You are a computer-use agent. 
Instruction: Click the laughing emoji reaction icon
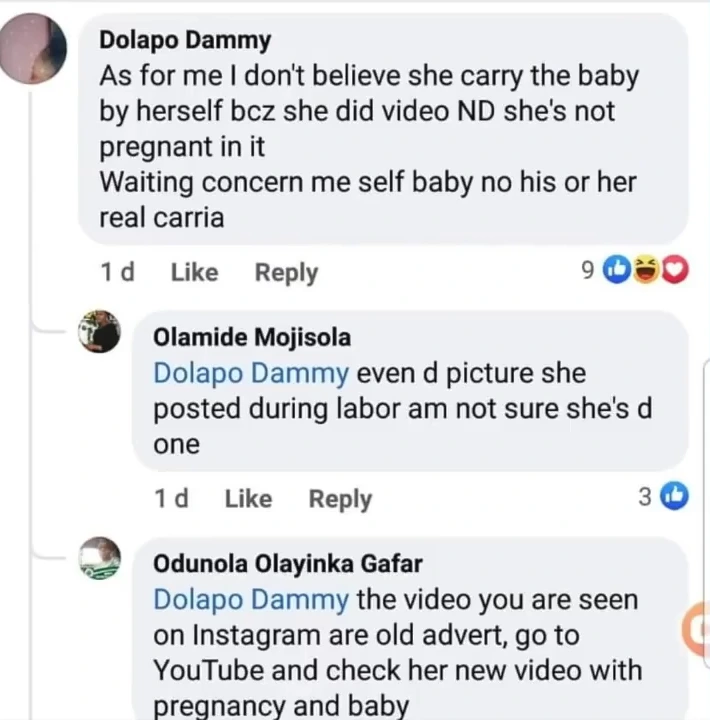646,270
